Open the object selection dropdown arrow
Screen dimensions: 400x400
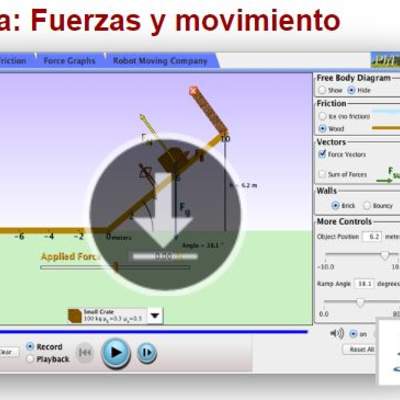(155, 315)
